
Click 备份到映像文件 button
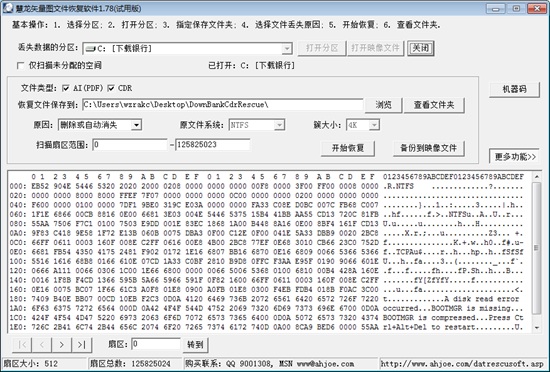pos(429,148)
